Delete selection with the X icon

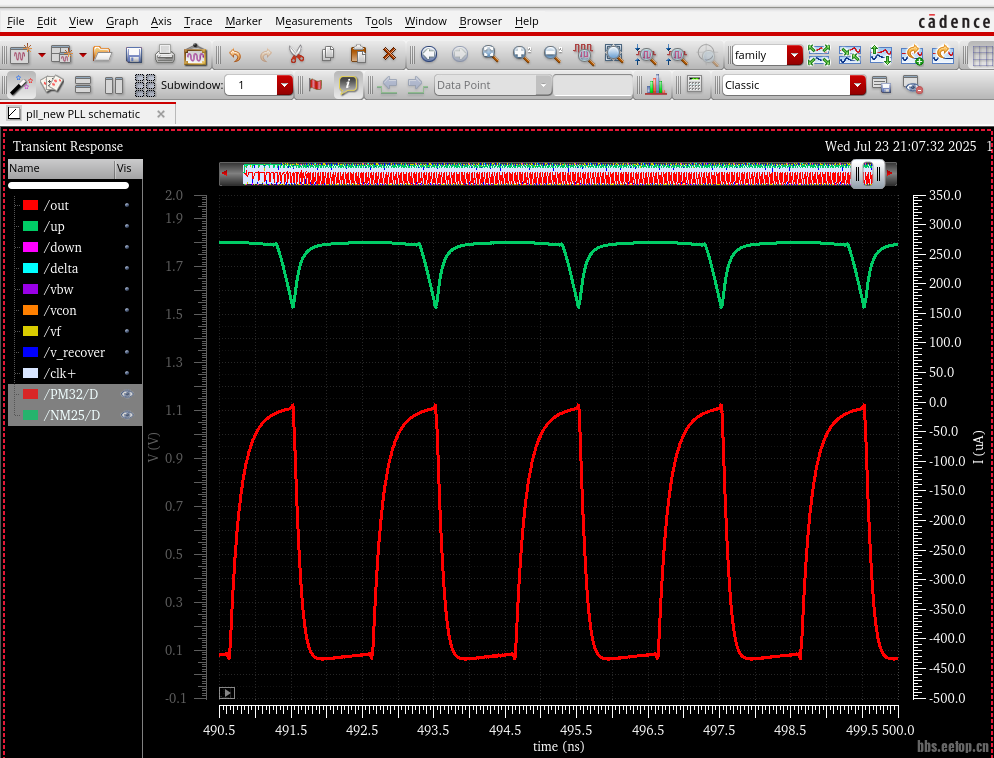pyautogui.click(x=389, y=55)
